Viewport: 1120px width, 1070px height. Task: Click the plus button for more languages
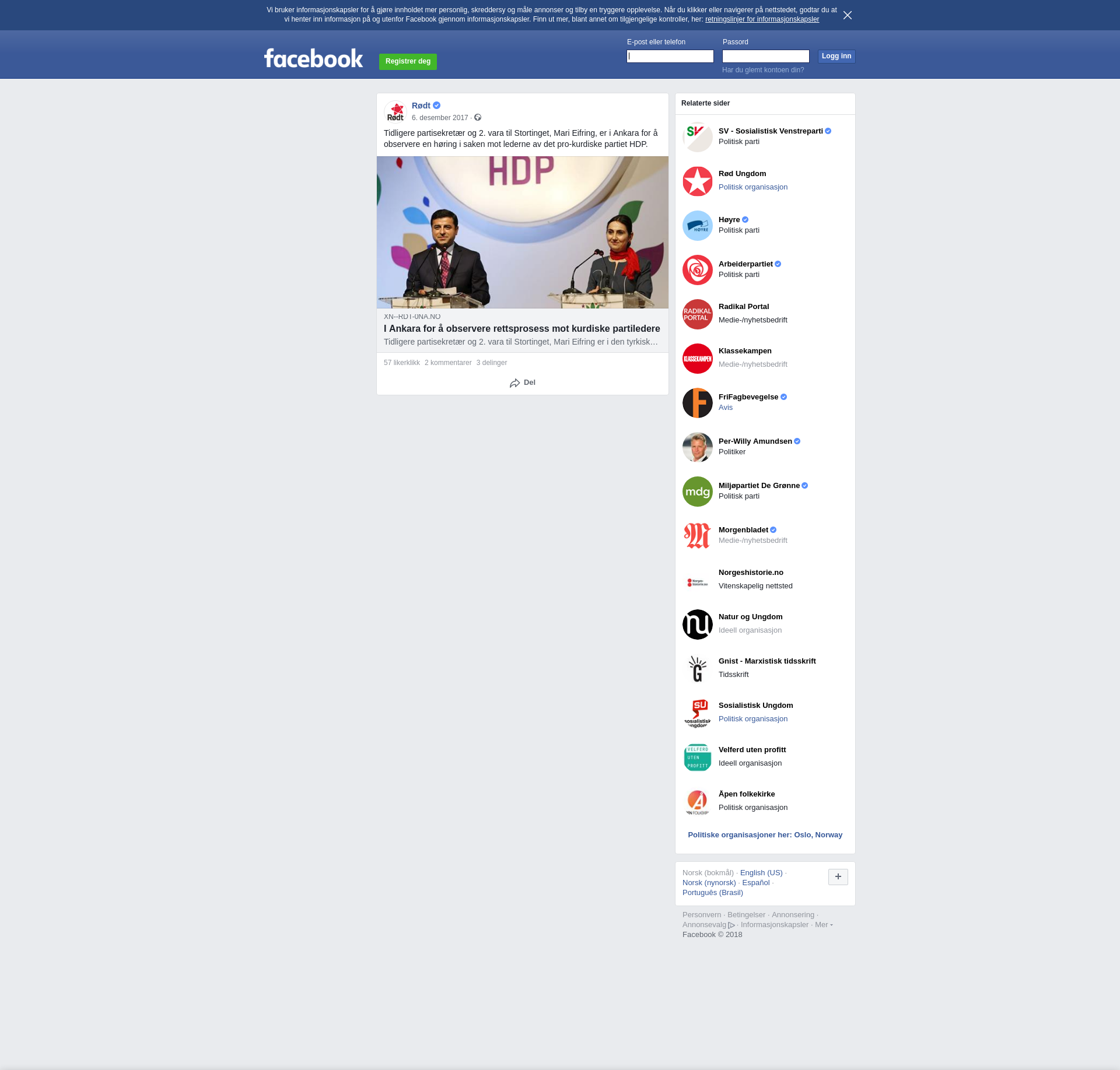tap(838, 876)
